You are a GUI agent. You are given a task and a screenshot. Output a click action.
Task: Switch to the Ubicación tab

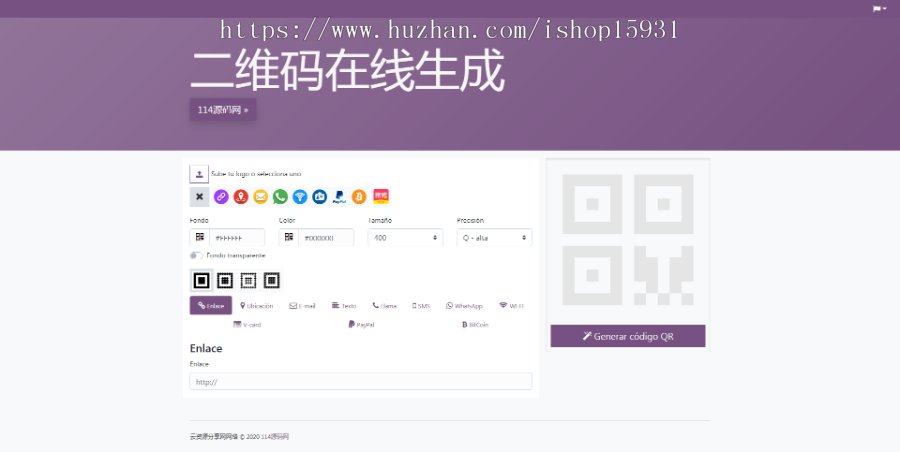[257, 306]
